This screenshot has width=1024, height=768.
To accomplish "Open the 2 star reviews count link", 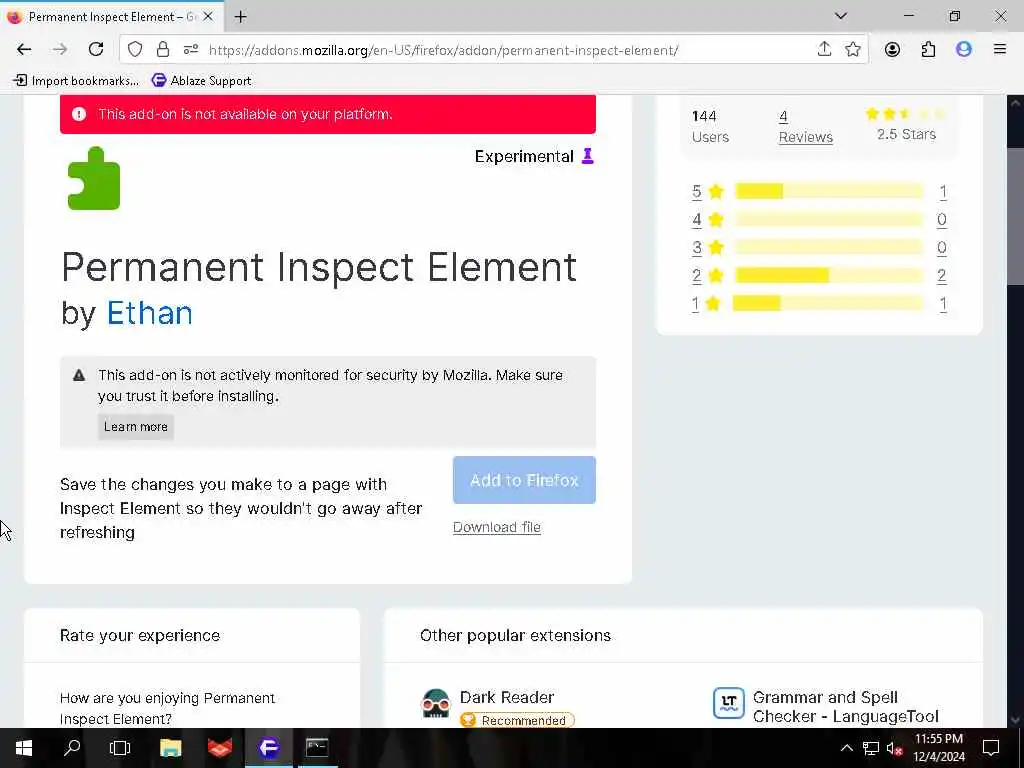I will point(942,276).
